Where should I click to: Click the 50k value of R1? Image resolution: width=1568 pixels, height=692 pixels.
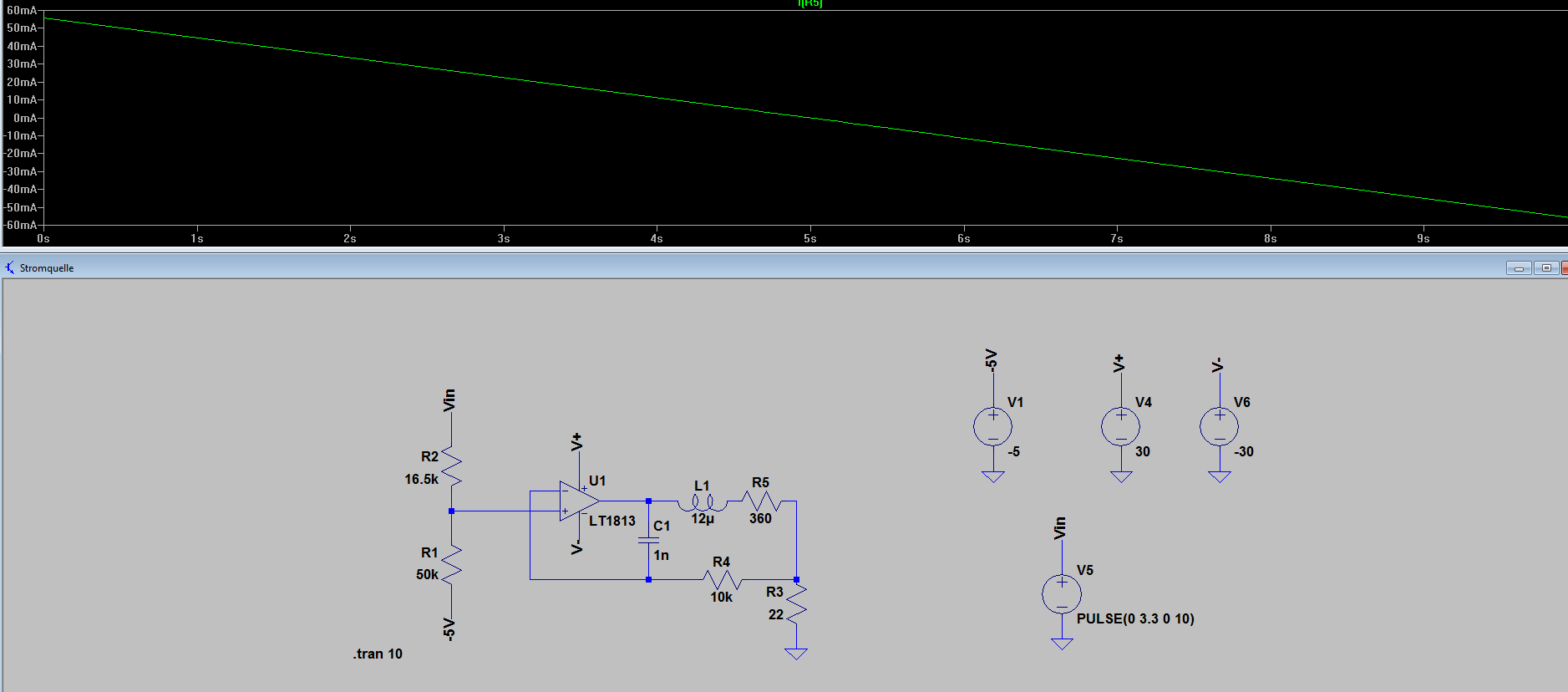pyautogui.click(x=427, y=574)
